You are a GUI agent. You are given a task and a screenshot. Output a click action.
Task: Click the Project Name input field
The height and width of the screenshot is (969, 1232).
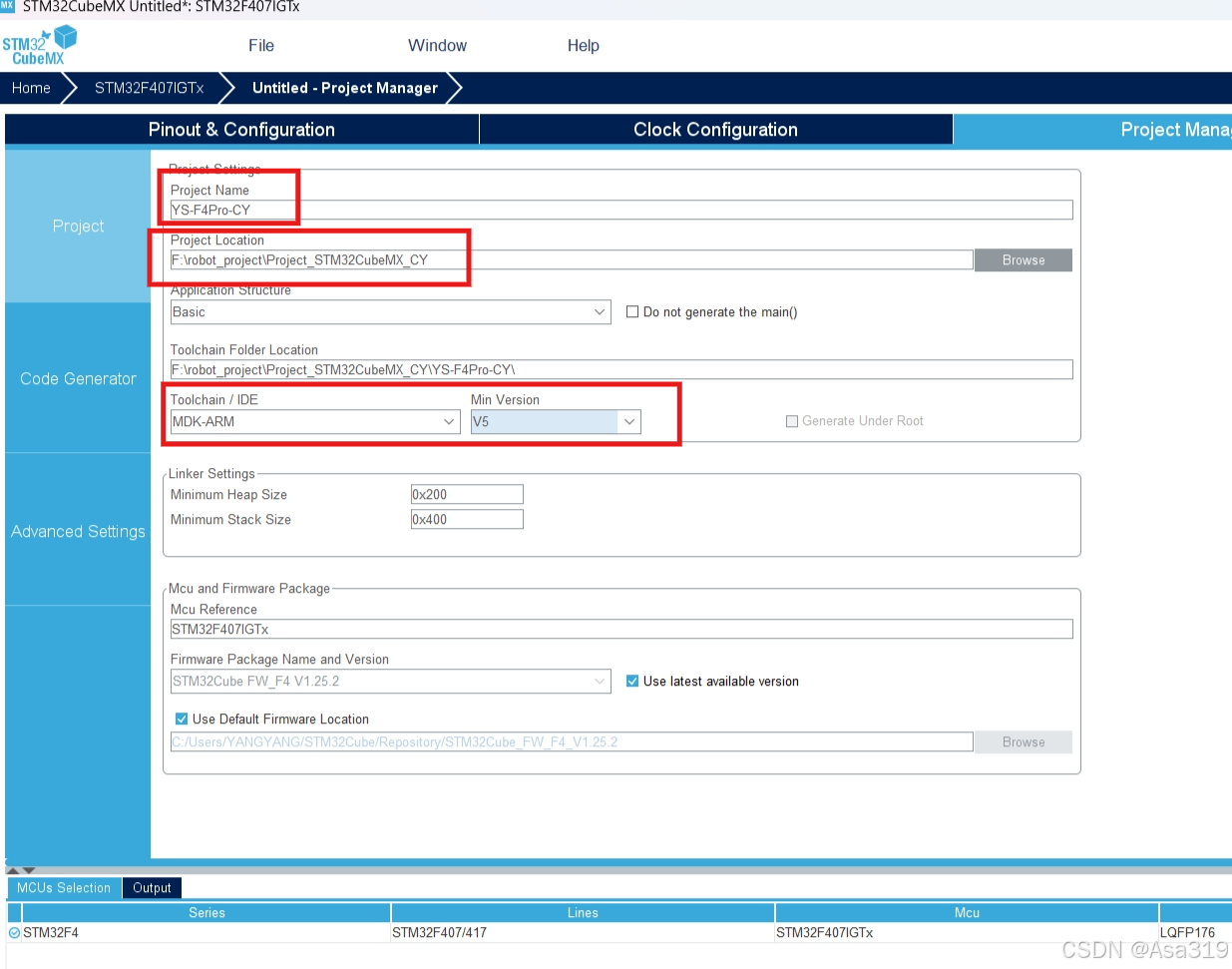coord(621,210)
